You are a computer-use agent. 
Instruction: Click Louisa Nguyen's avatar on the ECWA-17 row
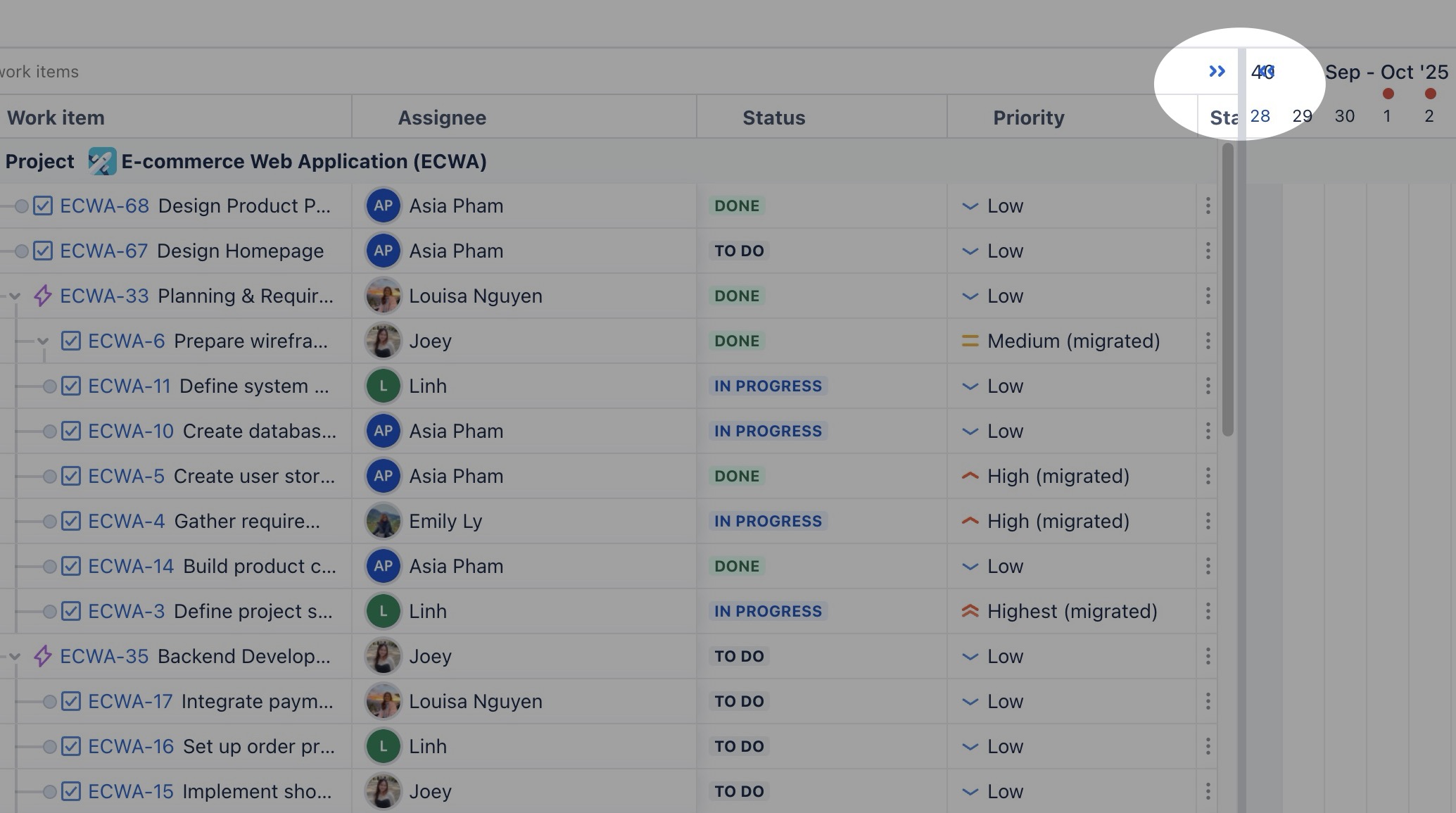tap(383, 701)
